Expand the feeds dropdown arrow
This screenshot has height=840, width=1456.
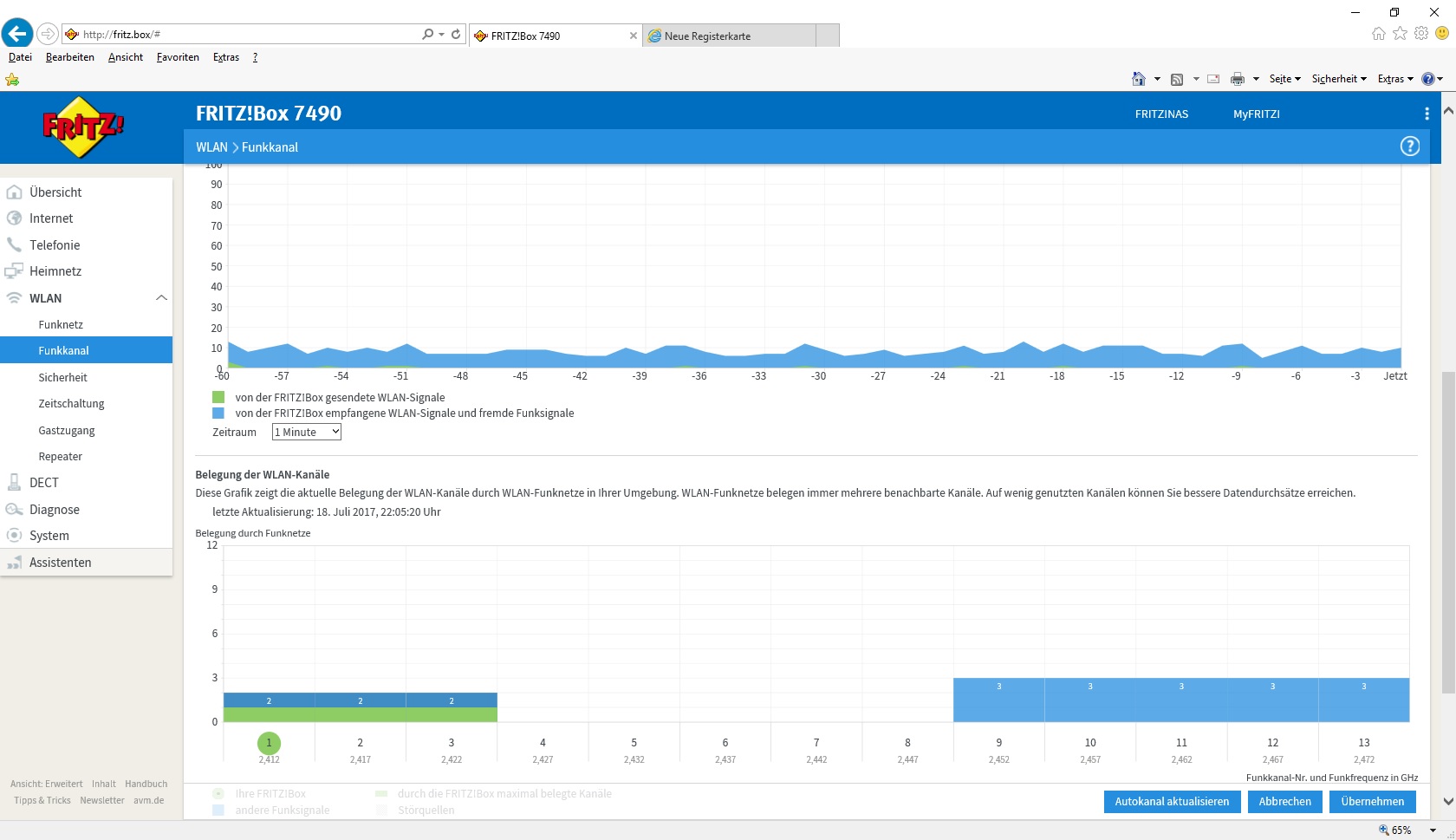(x=1196, y=79)
